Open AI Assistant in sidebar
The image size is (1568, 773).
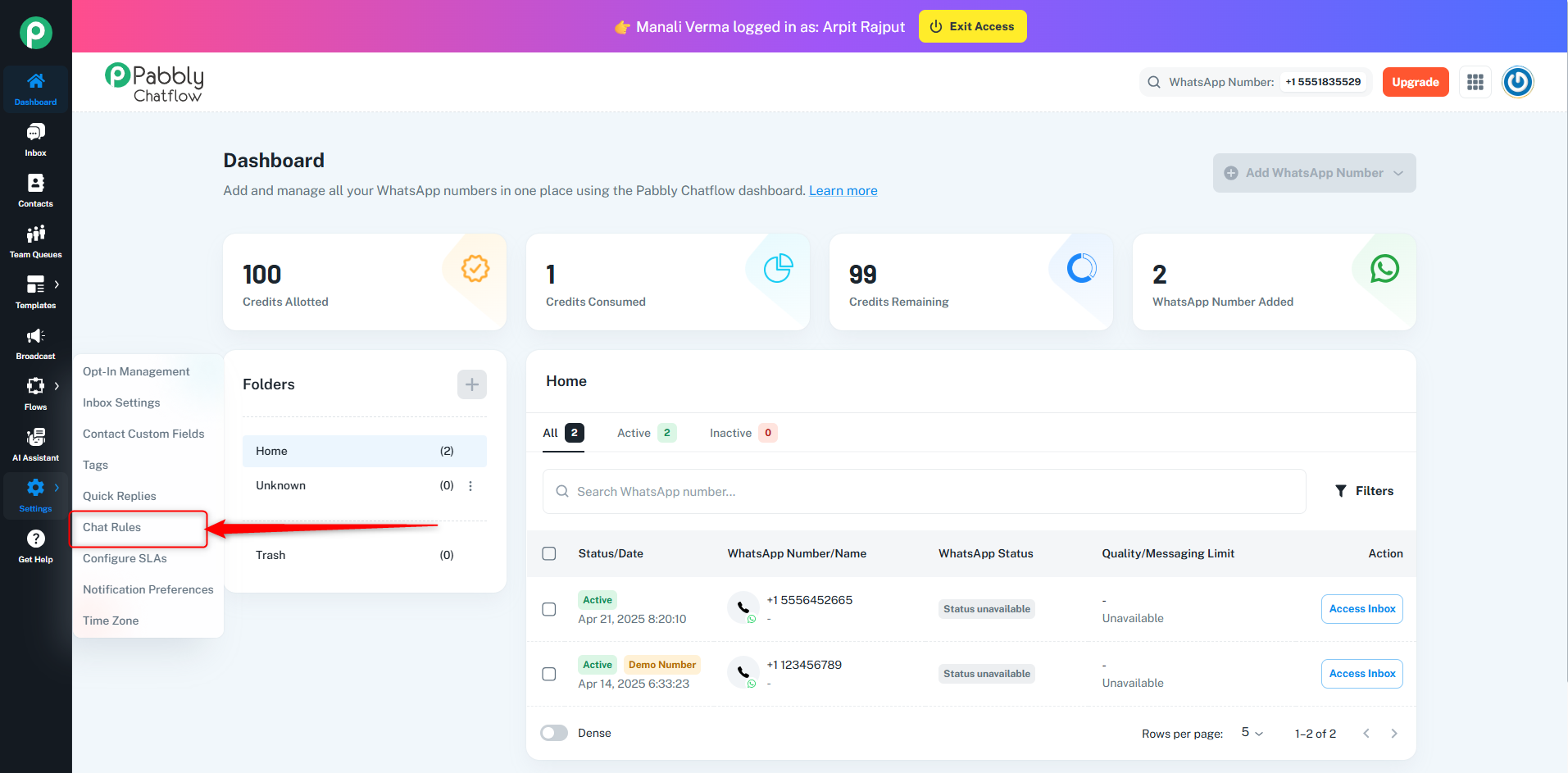pyautogui.click(x=36, y=444)
